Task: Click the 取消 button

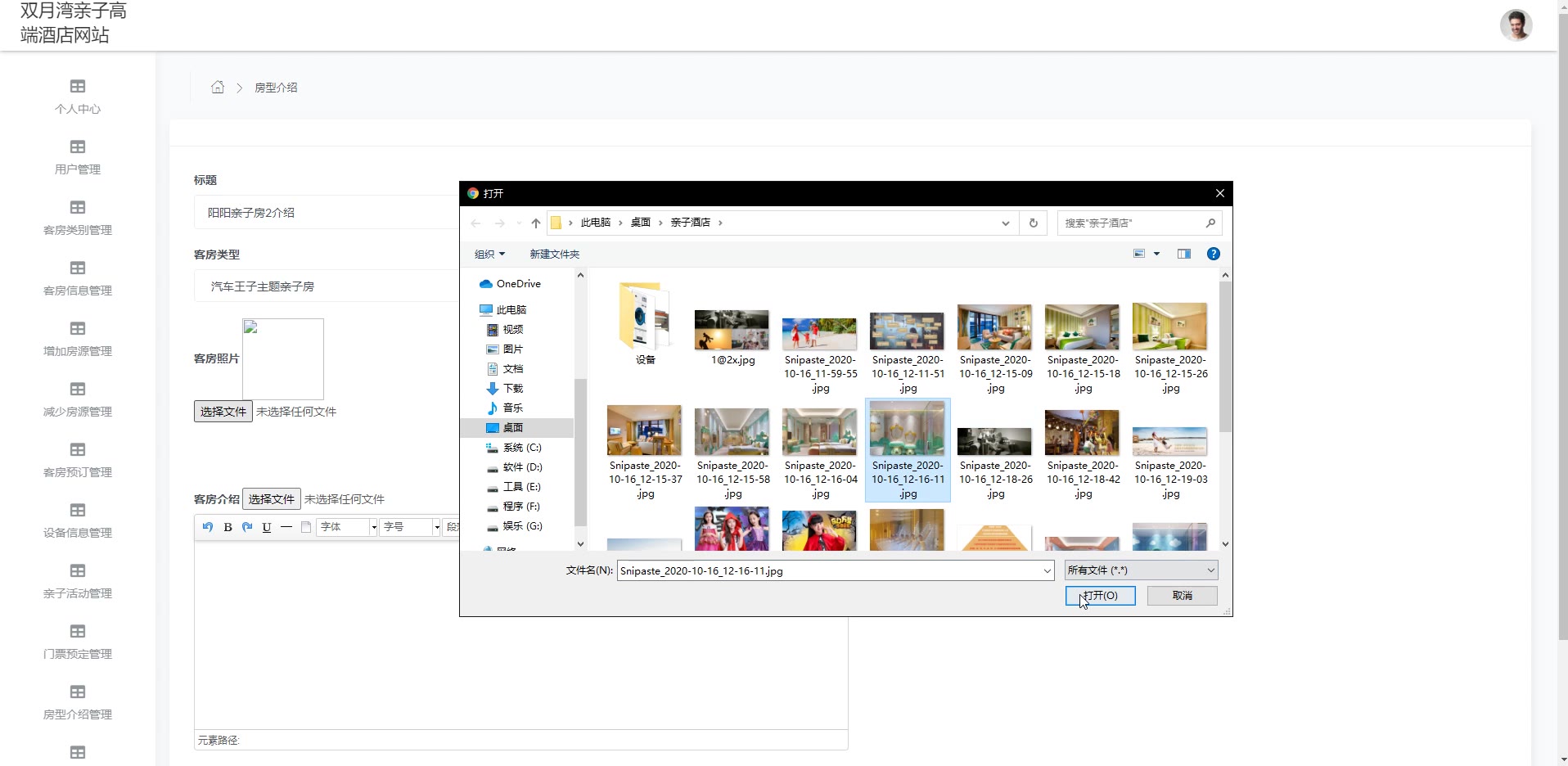Action: click(1182, 596)
